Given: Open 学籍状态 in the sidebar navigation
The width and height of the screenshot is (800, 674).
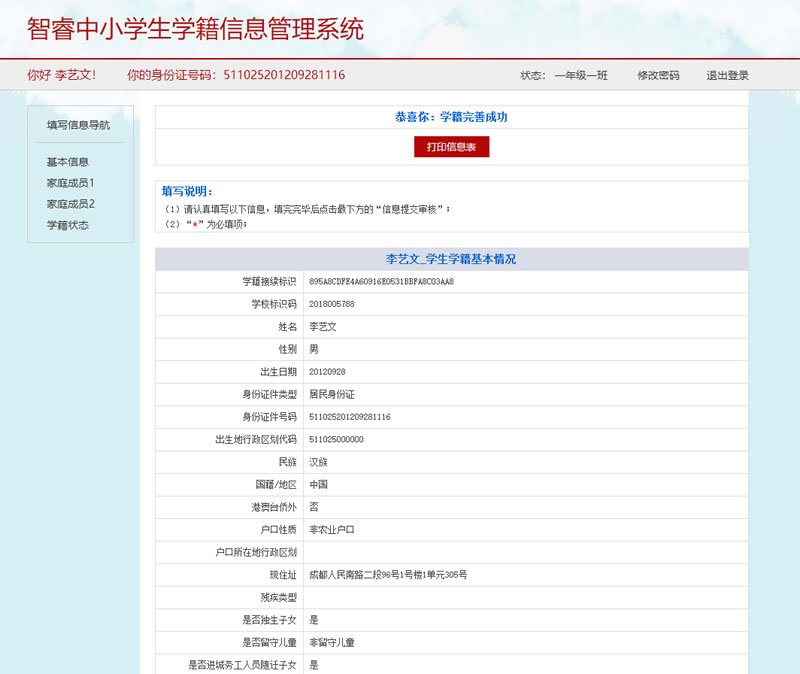Looking at the screenshot, I should (68, 225).
